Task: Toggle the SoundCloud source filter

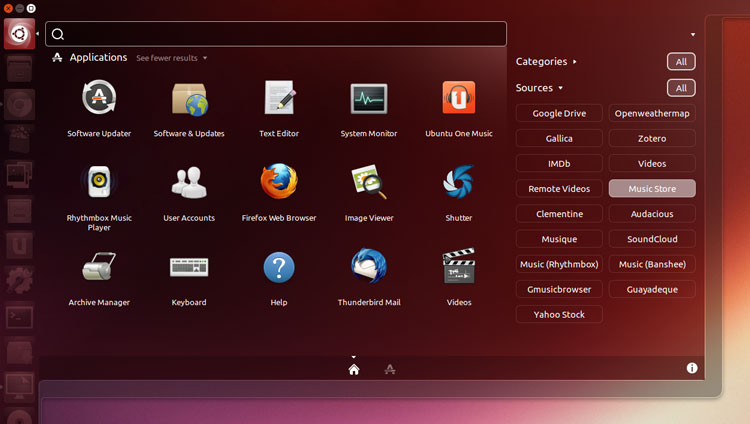Action: pyautogui.click(x=652, y=239)
